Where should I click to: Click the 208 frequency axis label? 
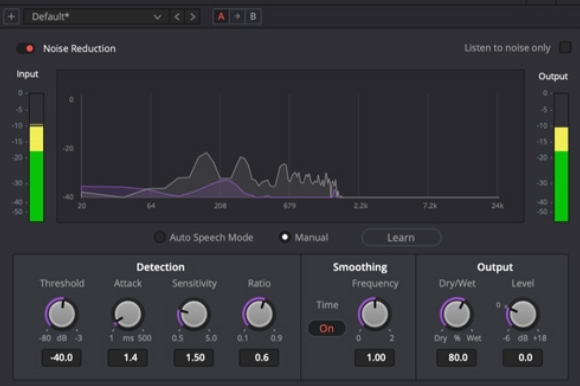coord(220,206)
